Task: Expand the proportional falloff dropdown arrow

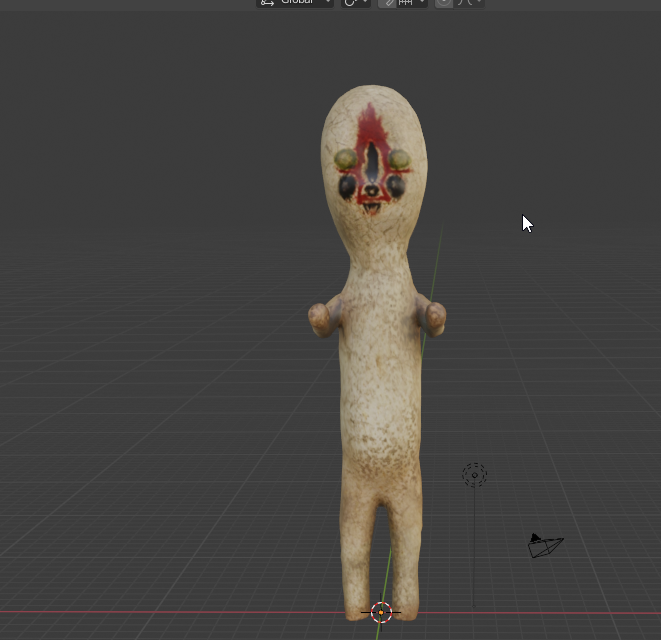Action: [x=479, y=2]
